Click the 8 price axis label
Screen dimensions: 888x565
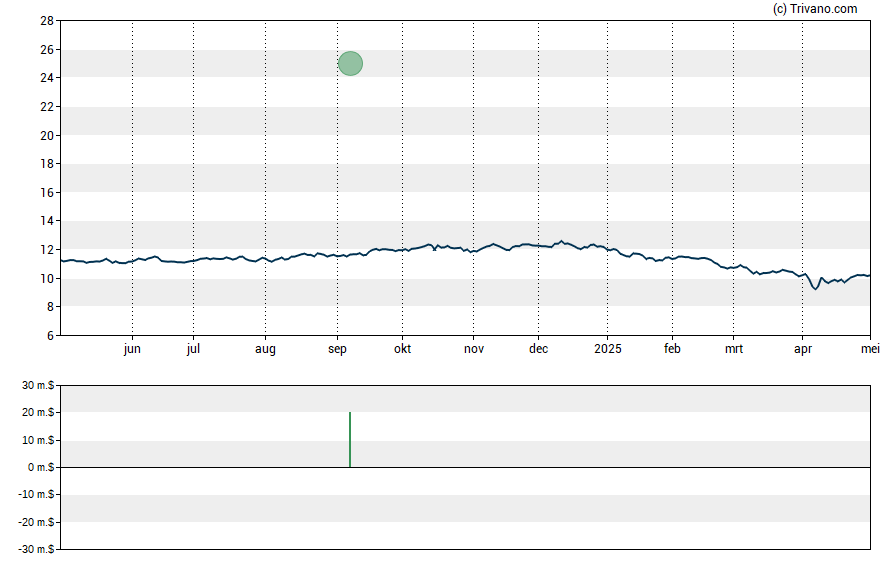click(x=50, y=307)
